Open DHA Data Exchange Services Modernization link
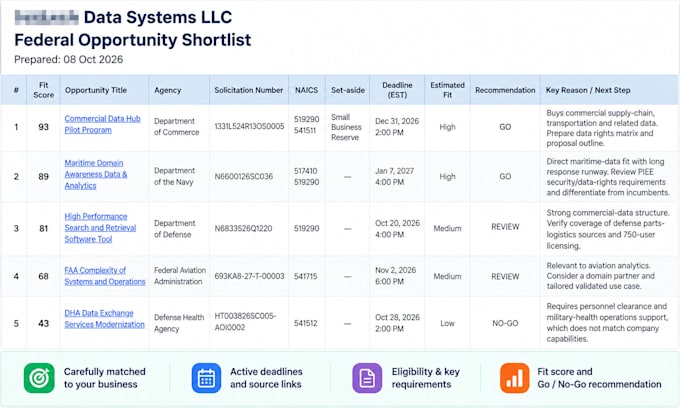This screenshot has width=680, height=408. point(105,319)
